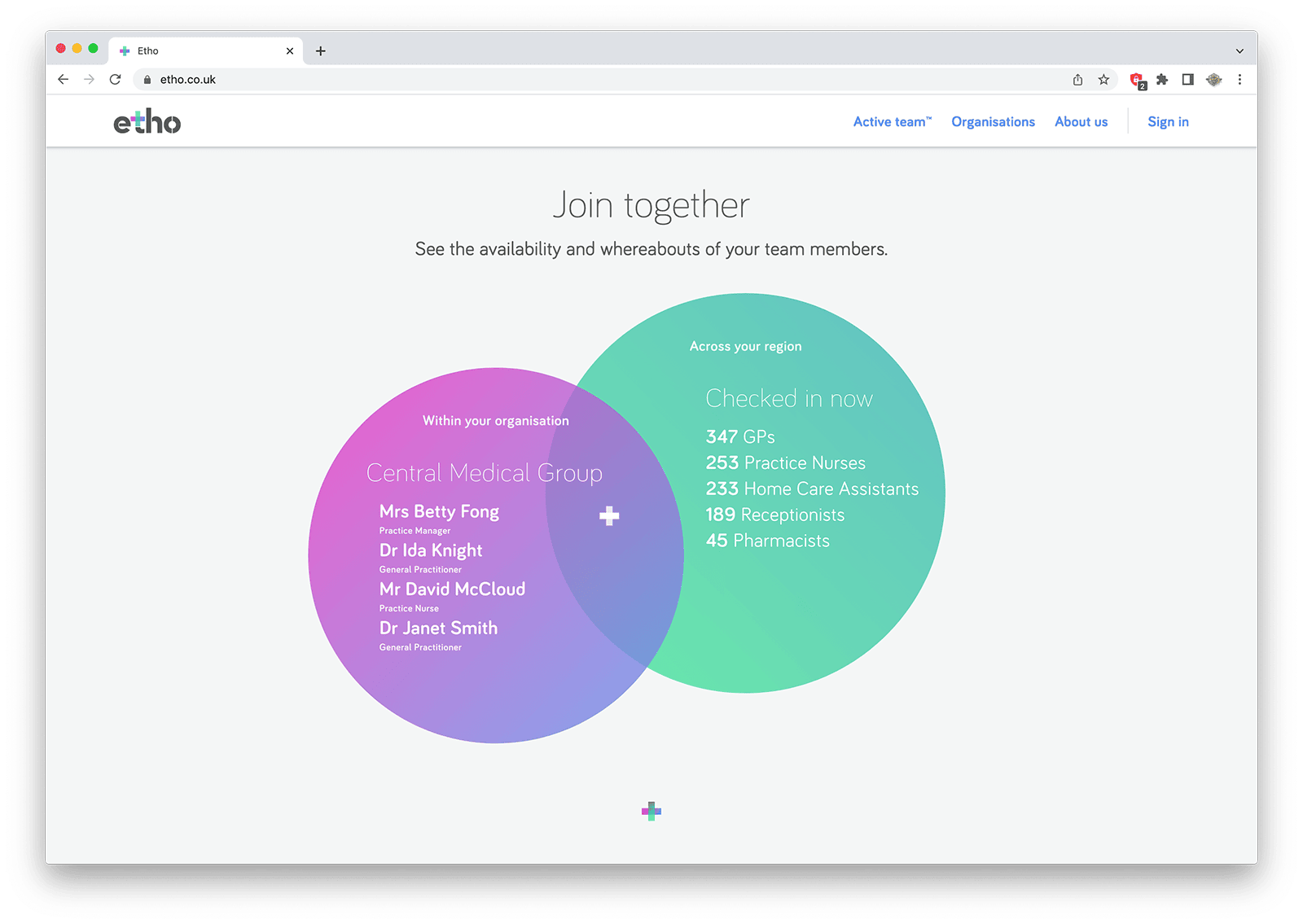Open the Active team menu item

tap(892, 122)
